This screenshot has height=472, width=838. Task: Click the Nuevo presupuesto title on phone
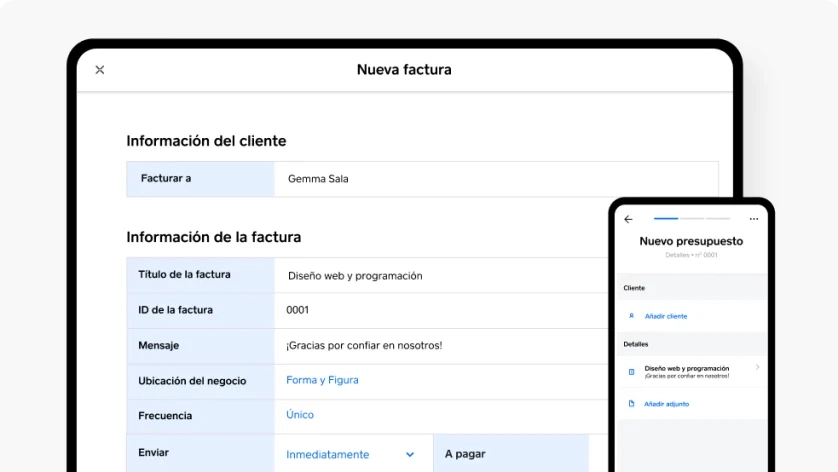pos(691,241)
